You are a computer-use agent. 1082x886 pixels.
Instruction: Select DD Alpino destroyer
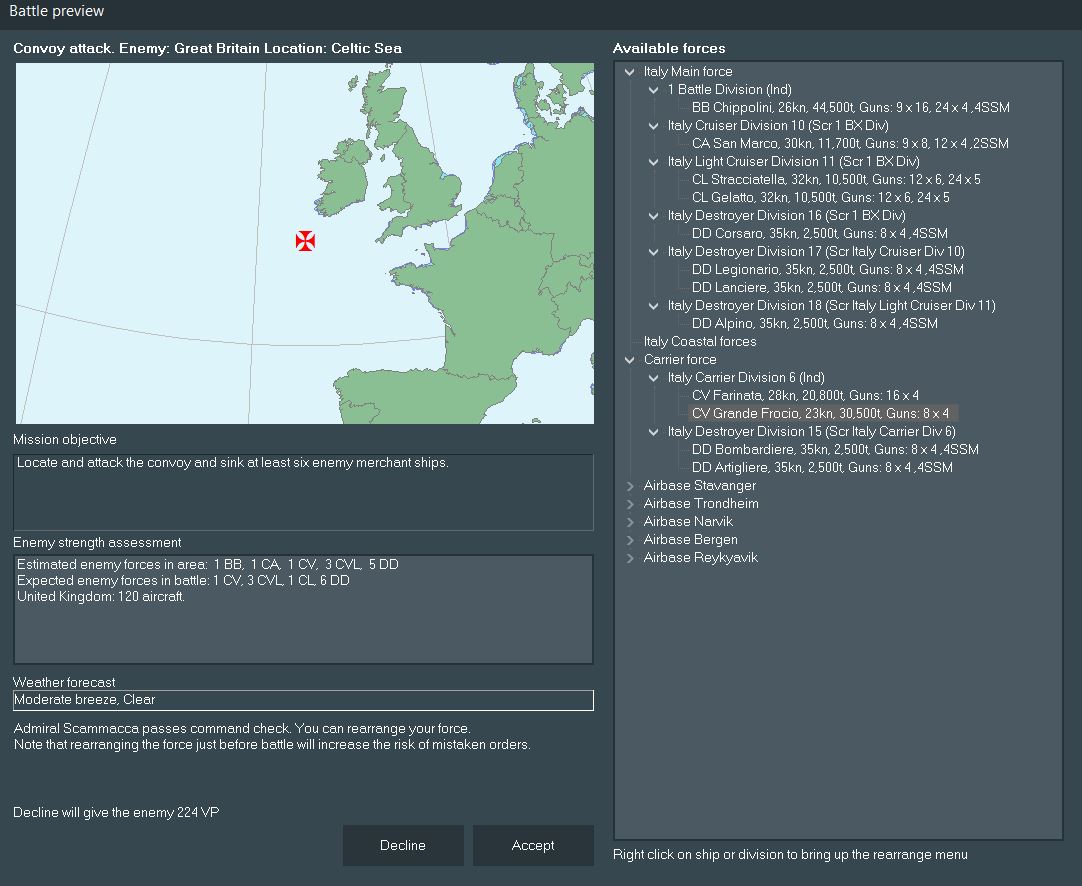click(814, 324)
